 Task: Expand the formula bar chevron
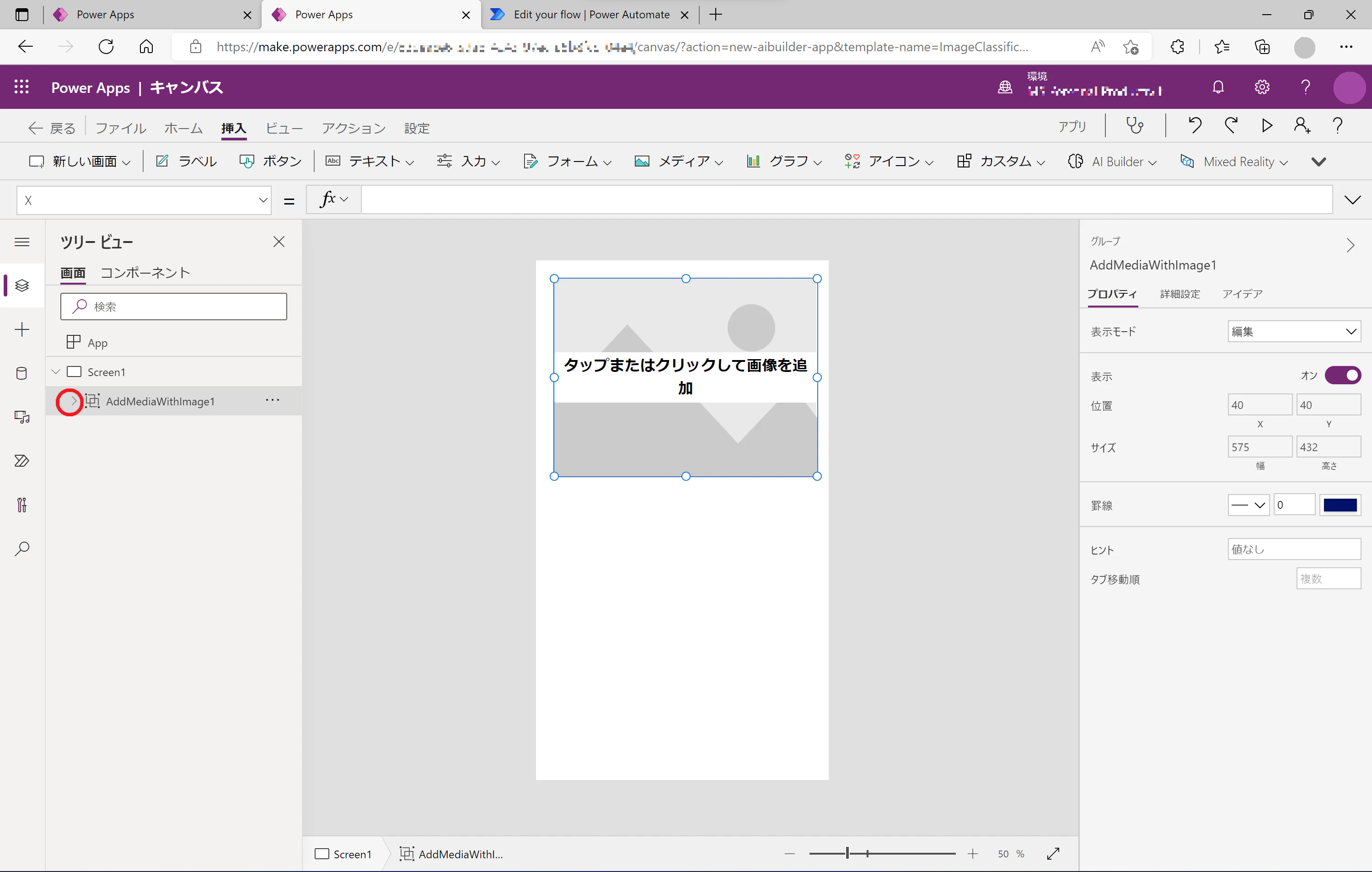pyautogui.click(x=1352, y=200)
